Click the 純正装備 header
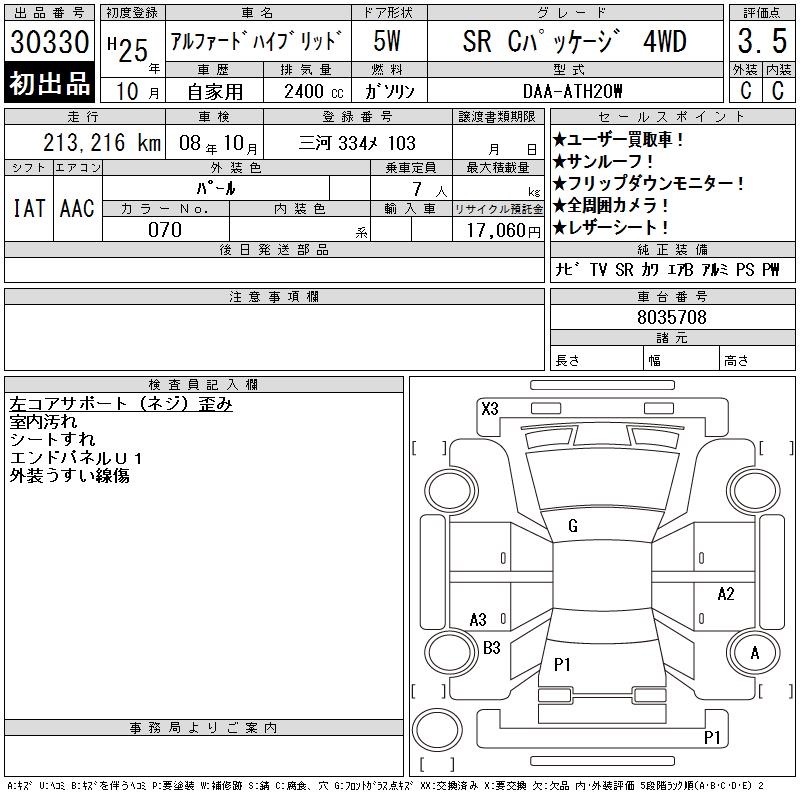Image resolution: width=800 pixels, height=800 pixels. coord(672,249)
